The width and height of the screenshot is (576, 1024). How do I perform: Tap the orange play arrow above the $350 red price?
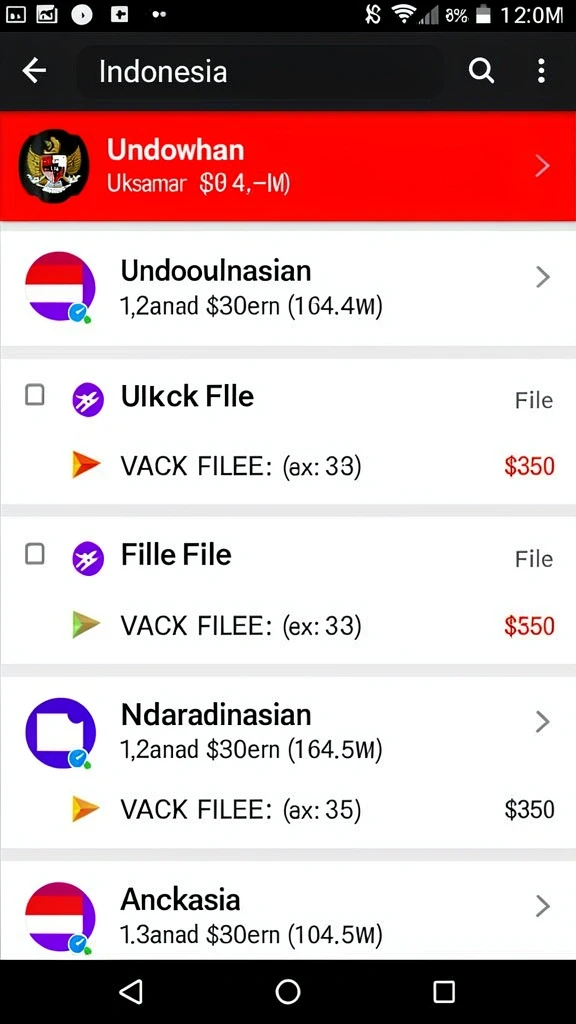coord(86,466)
